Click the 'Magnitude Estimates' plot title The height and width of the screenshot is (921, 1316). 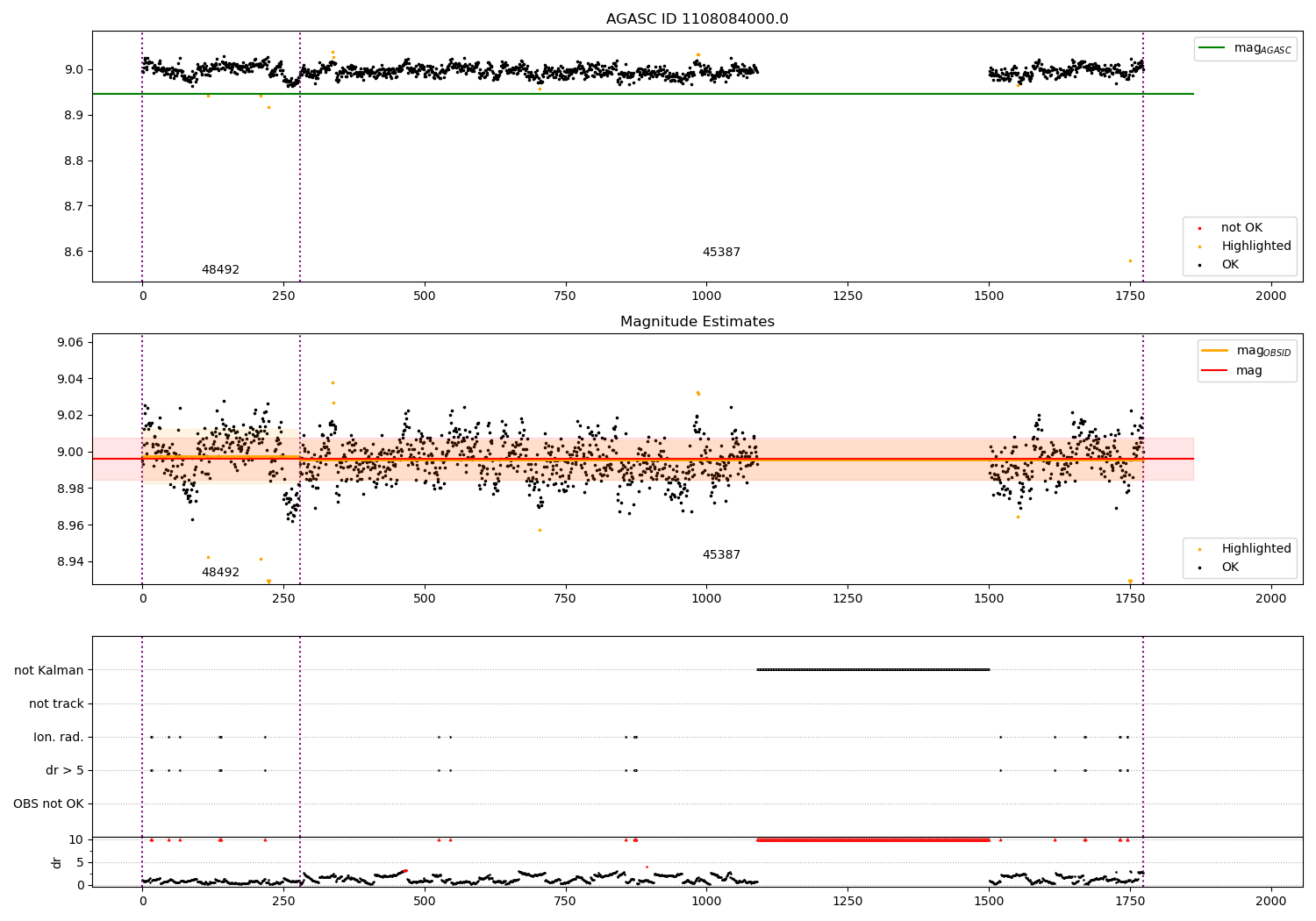click(x=697, y=322)
